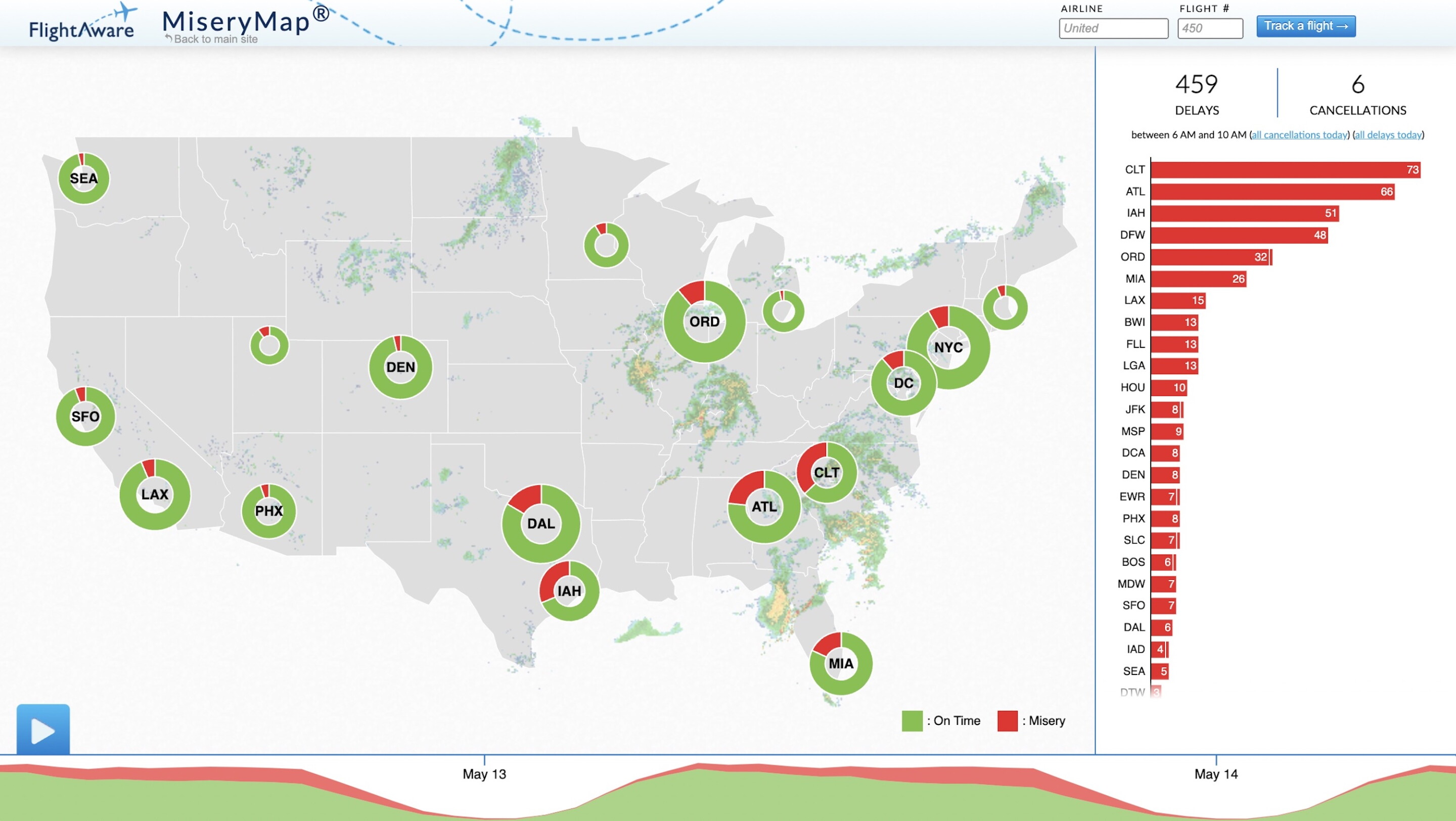Screen dimensions: 1456x821
Task: Click the SFO bar in delay chart
Action: 1163,605
